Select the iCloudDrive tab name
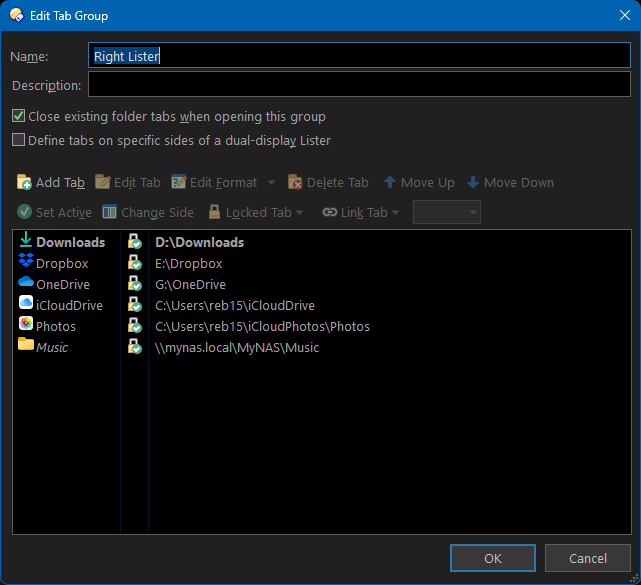The width and height of the screenshot is (641, 585). (69, 305)
